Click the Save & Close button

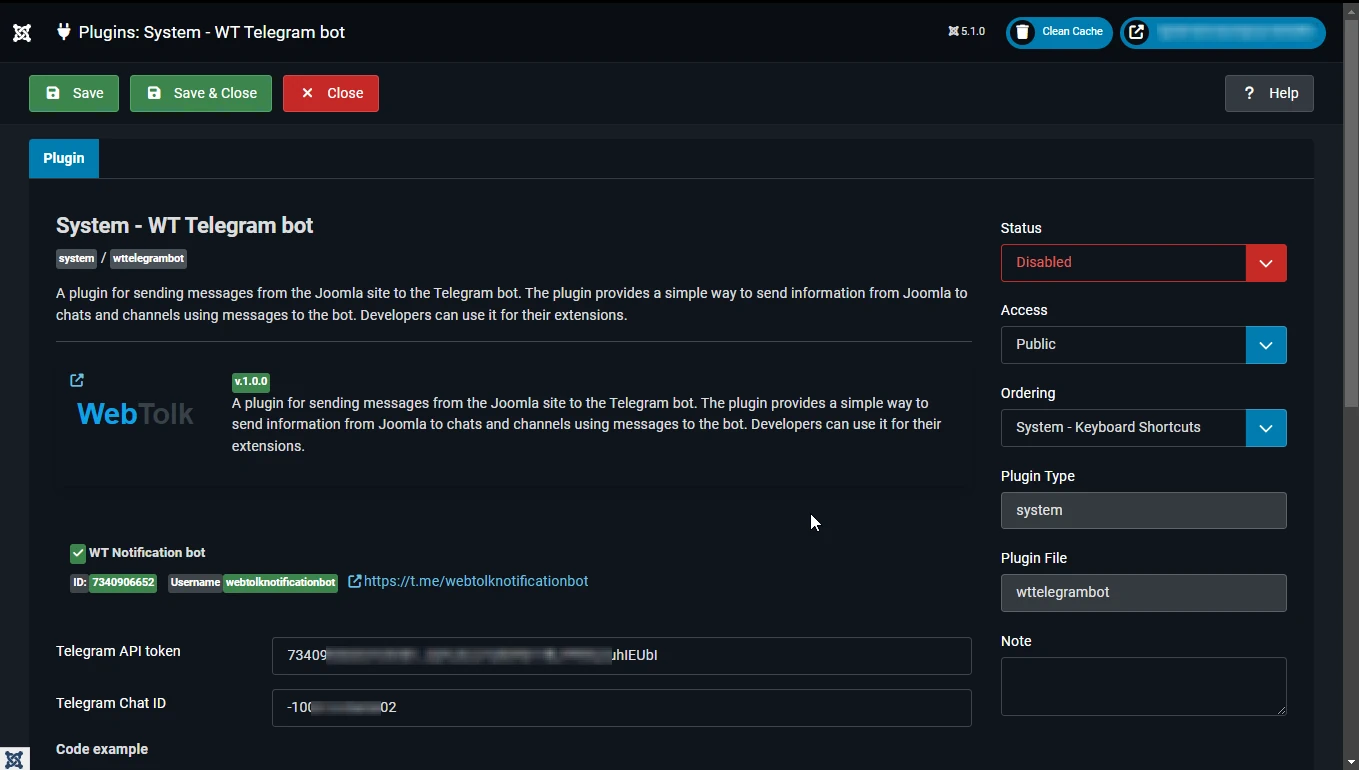point(201,93)
